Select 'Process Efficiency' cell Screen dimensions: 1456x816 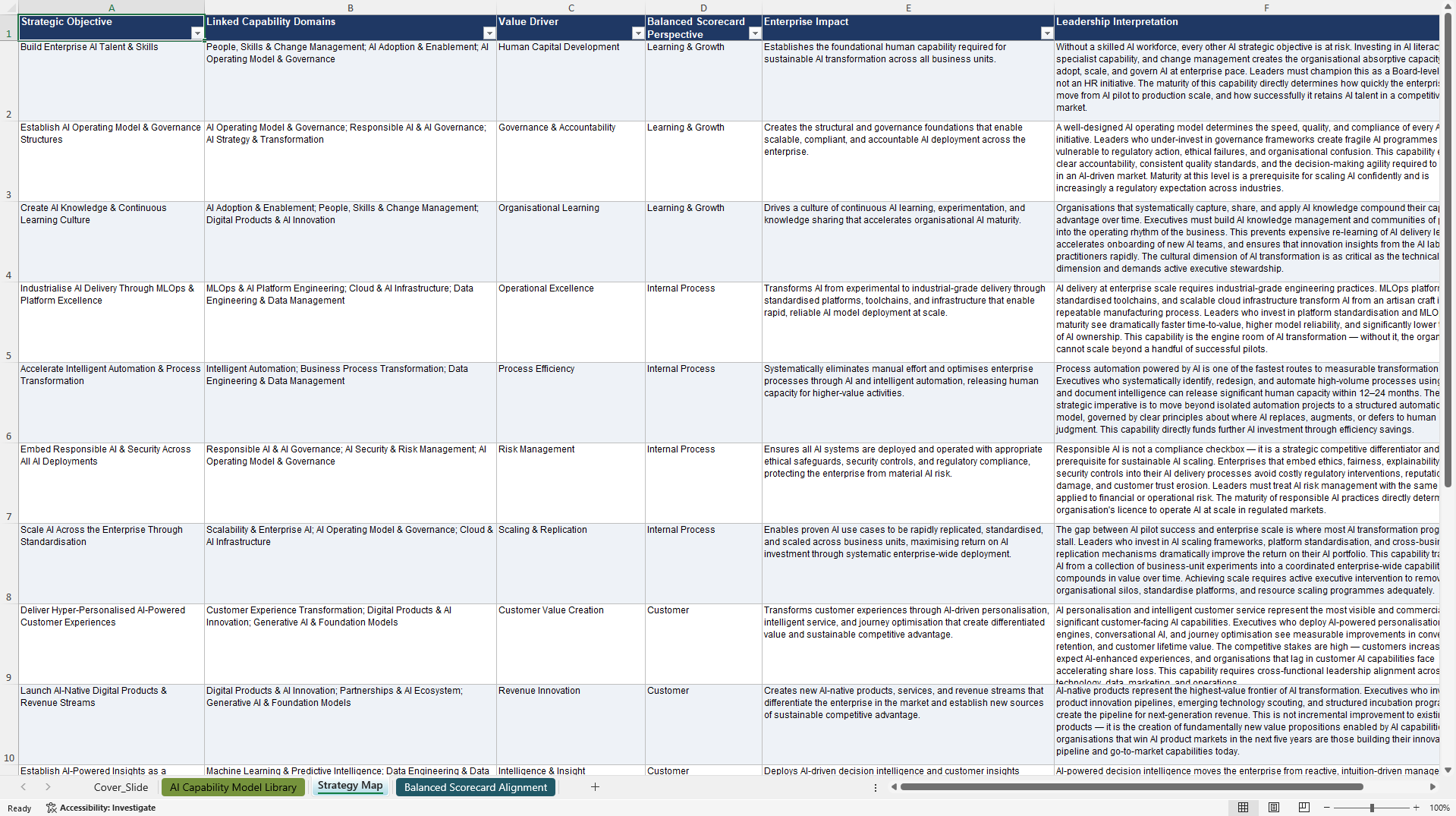click(x=571, y=402)
